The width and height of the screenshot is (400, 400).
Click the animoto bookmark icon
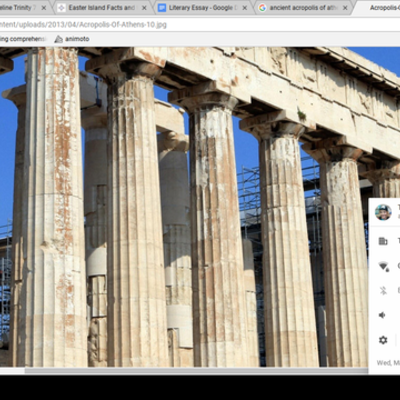(x=59, y=39)
